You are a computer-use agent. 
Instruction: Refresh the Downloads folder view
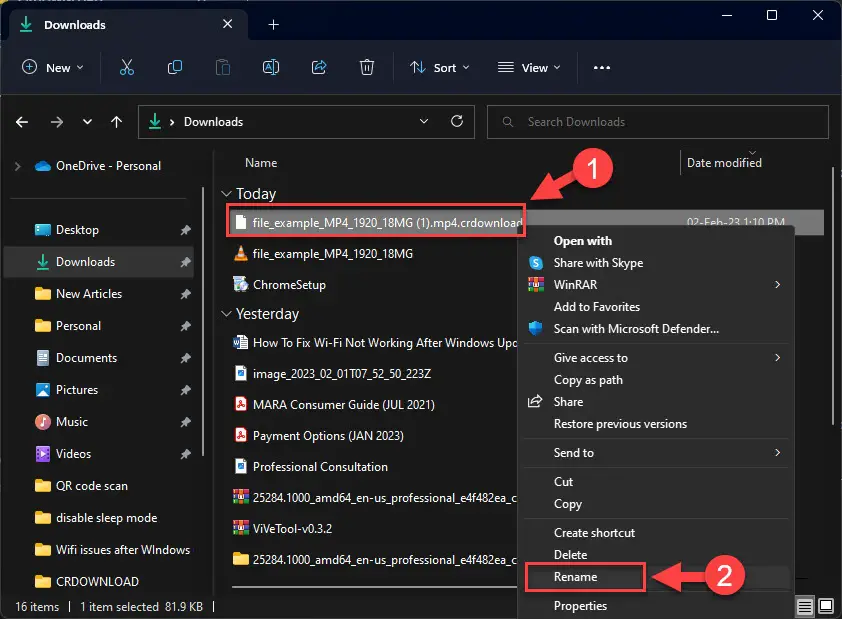(x=457, y=121)
